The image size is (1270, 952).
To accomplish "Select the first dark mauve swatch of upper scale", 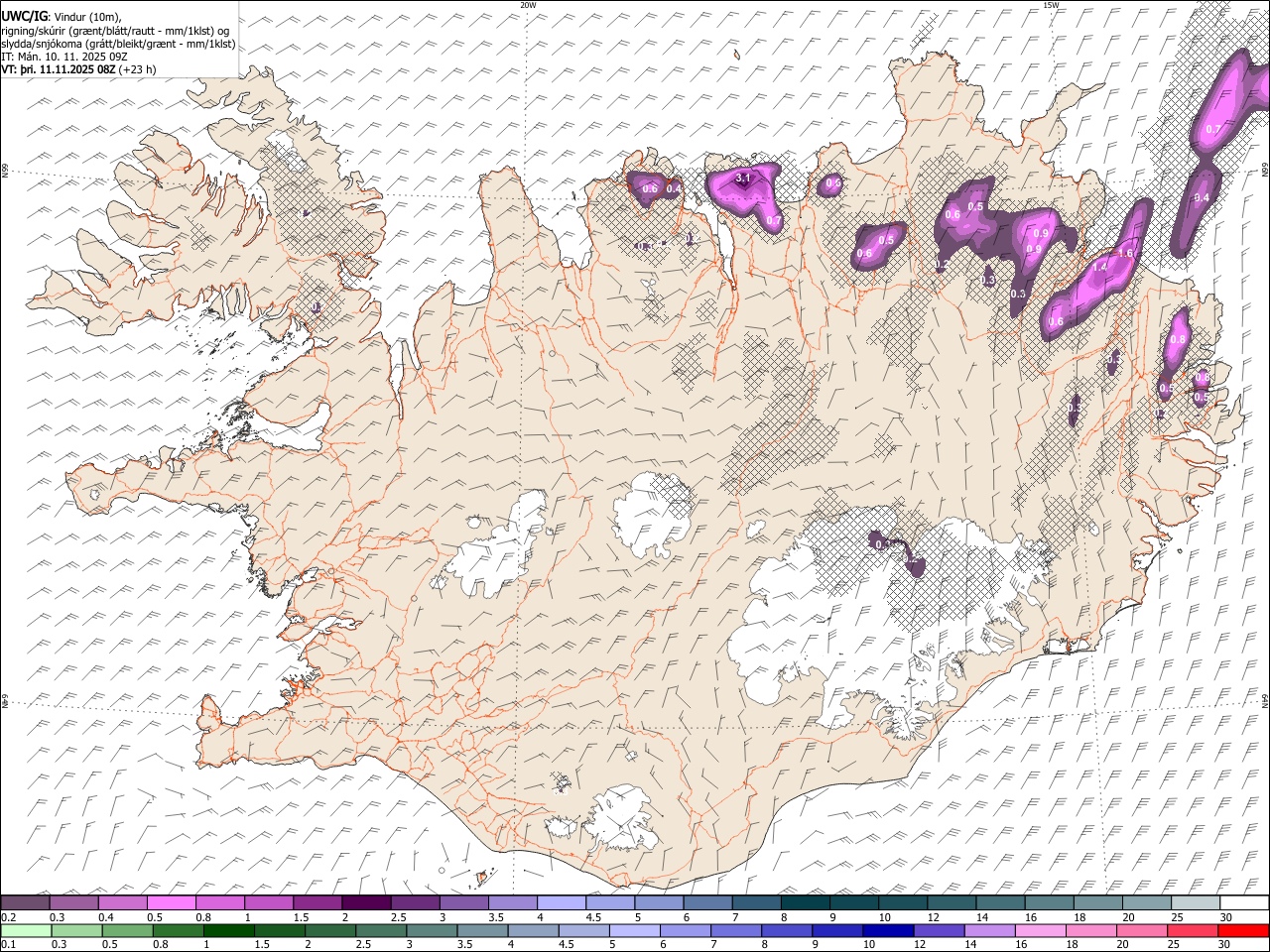I will pos(25,903).
